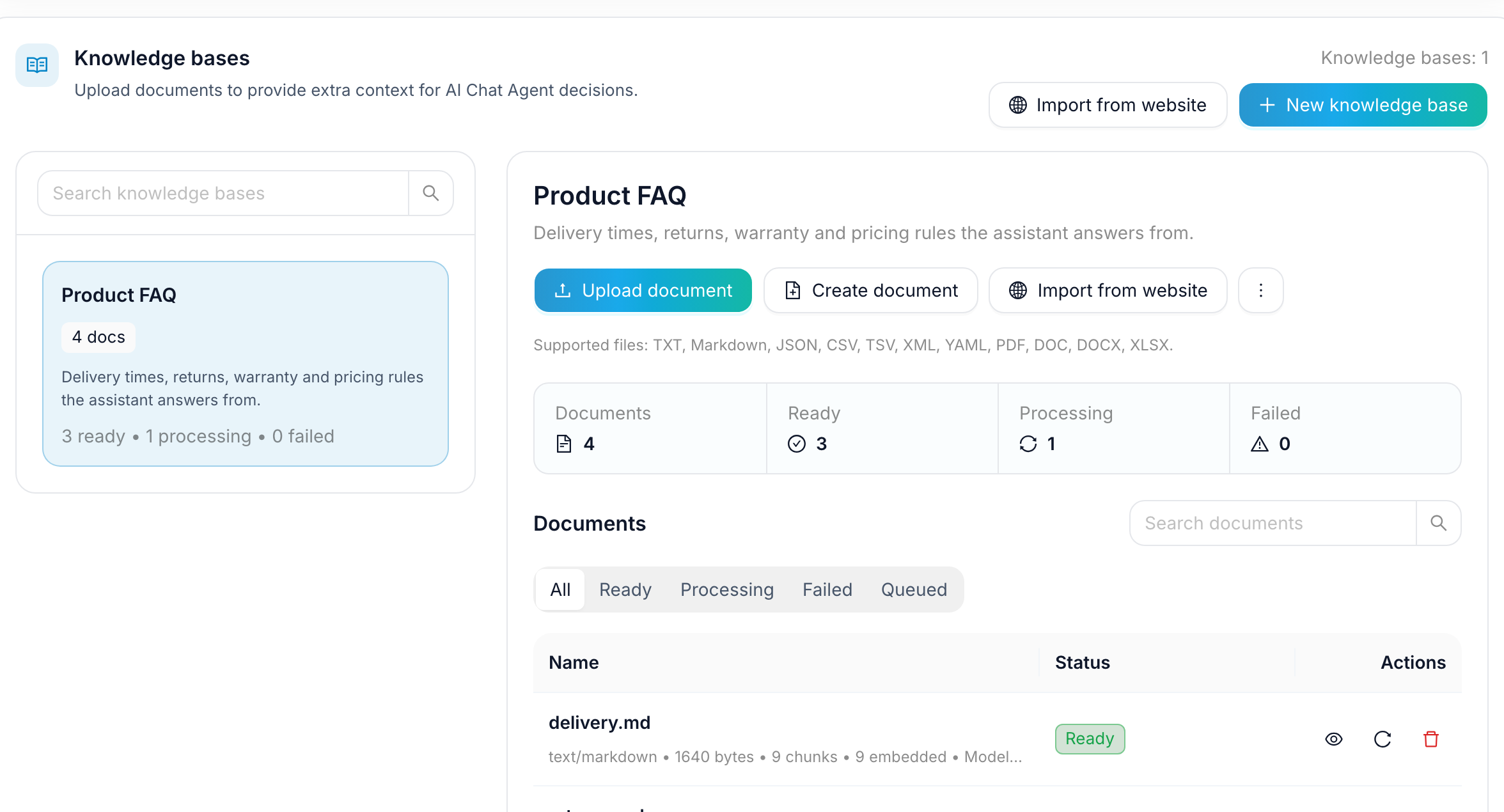Click the Knowledge bases book icon
The width and height of the screenshot is (1504, 812).
tap(37, 65)
